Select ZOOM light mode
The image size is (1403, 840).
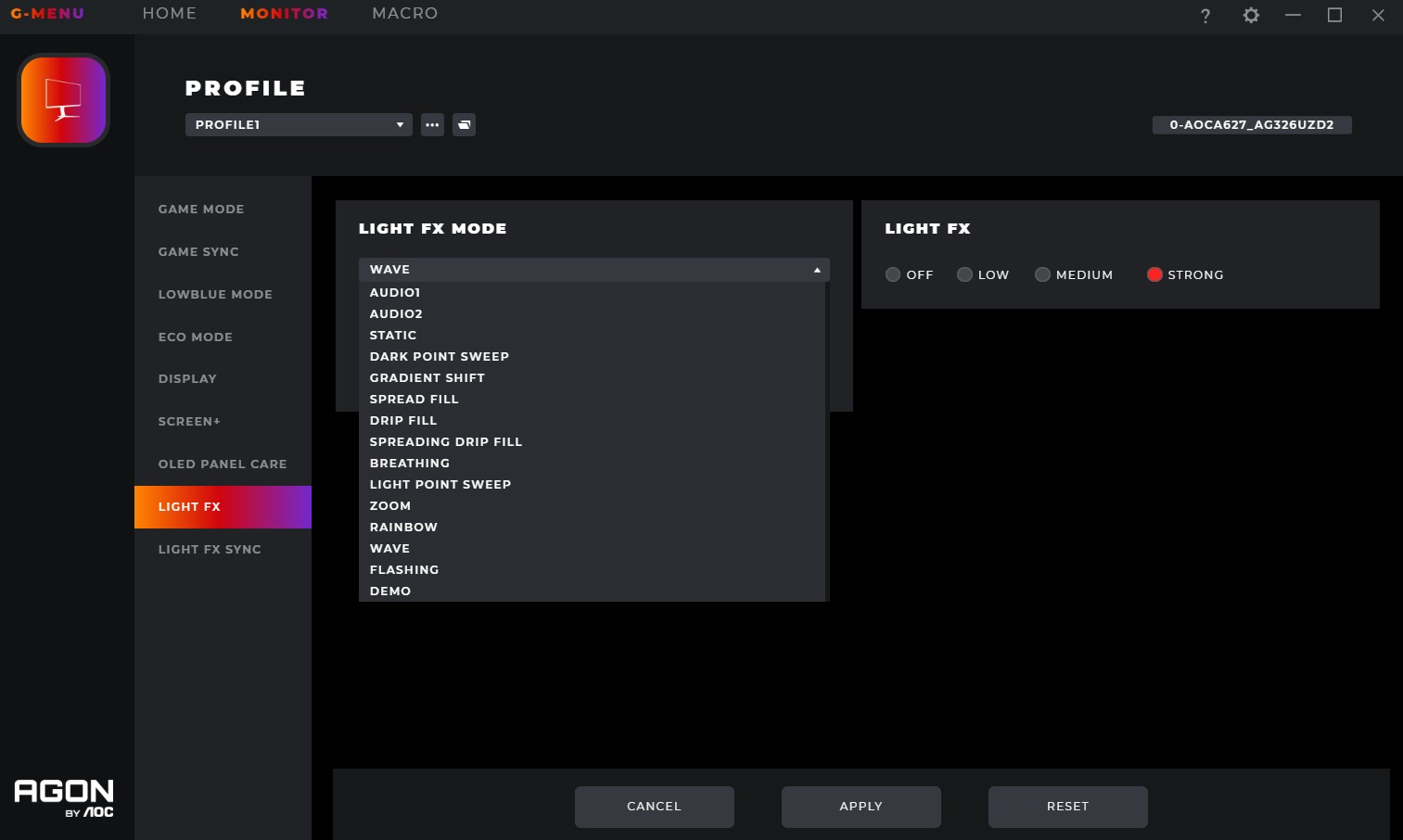[x=592, y=506]
